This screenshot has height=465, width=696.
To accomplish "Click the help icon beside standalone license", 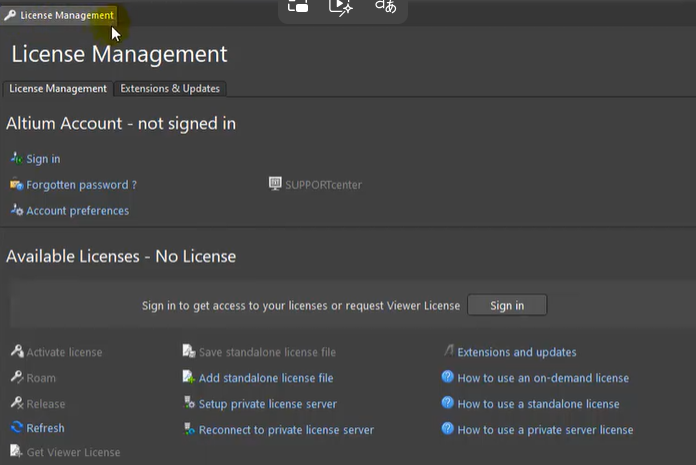I will (447, 403).
